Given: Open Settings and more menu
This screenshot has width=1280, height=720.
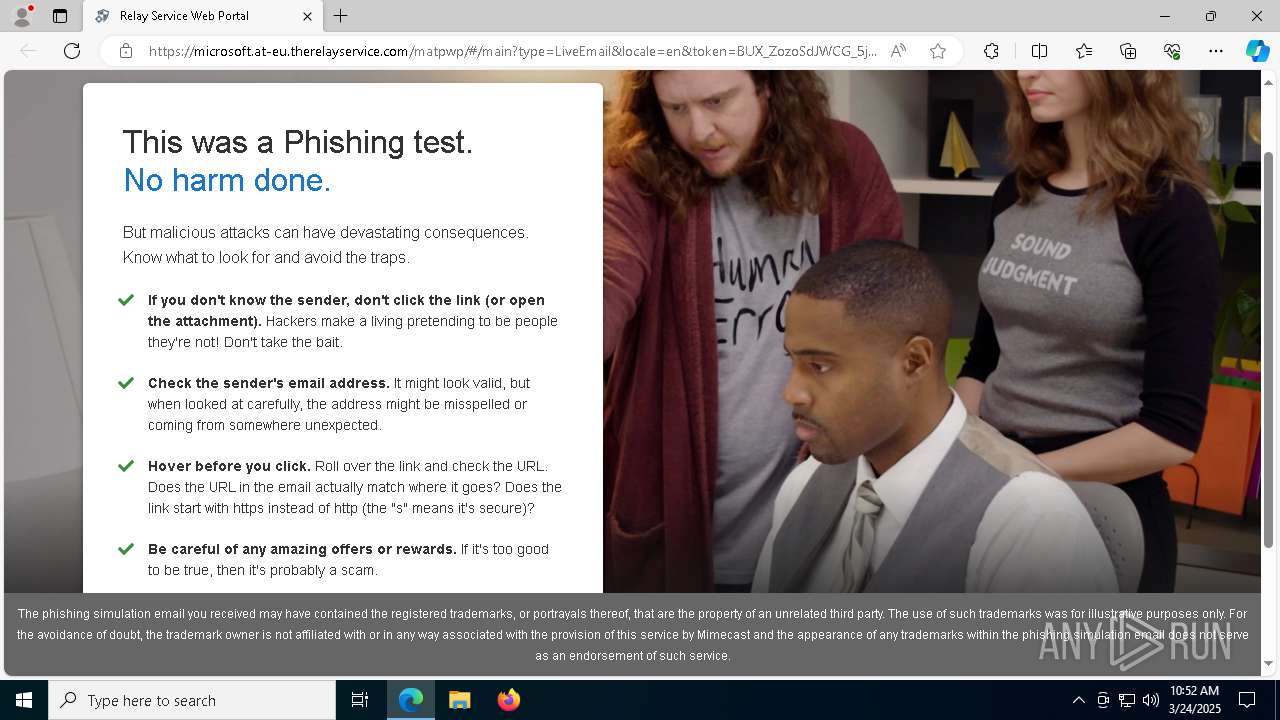Looking at the screenshot, I should click(1216, 51).
